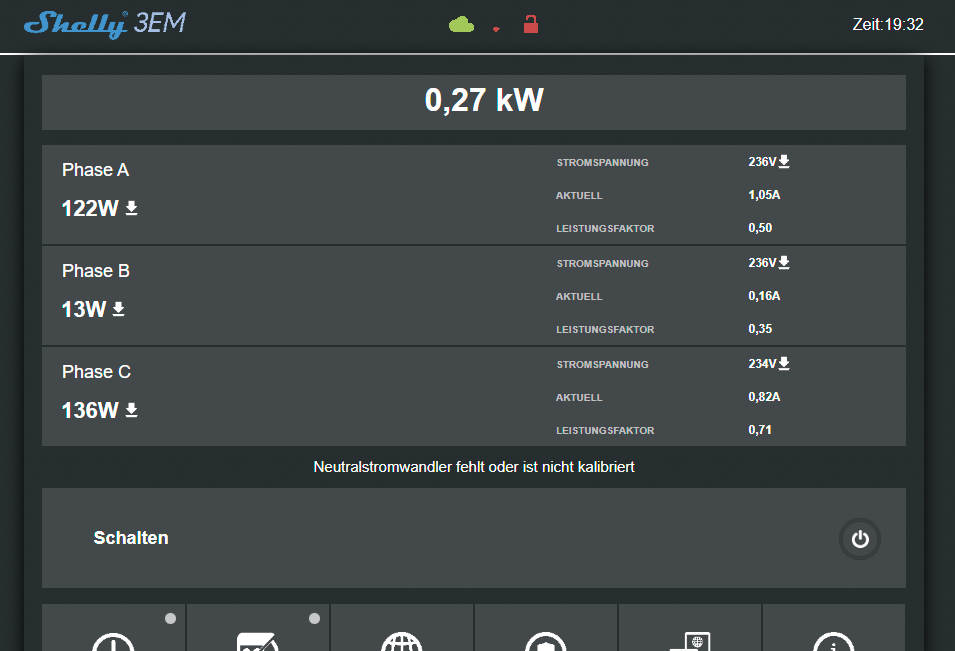The height and width of the screenshot is (651, 955).
Task: Click Phase A current value 1,05A
Action: (x=764, y=195)
